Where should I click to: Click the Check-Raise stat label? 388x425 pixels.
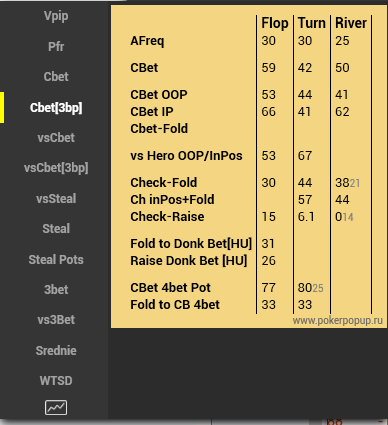[167, 217]
